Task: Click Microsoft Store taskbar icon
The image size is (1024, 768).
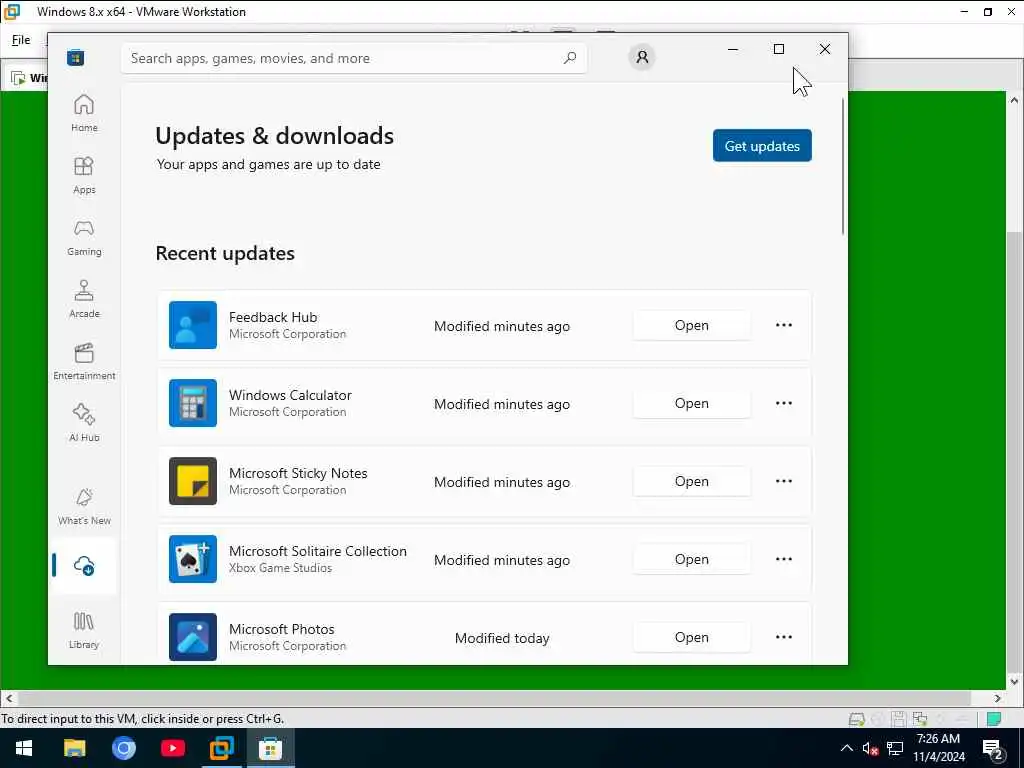Action: [x=270, y=748]
